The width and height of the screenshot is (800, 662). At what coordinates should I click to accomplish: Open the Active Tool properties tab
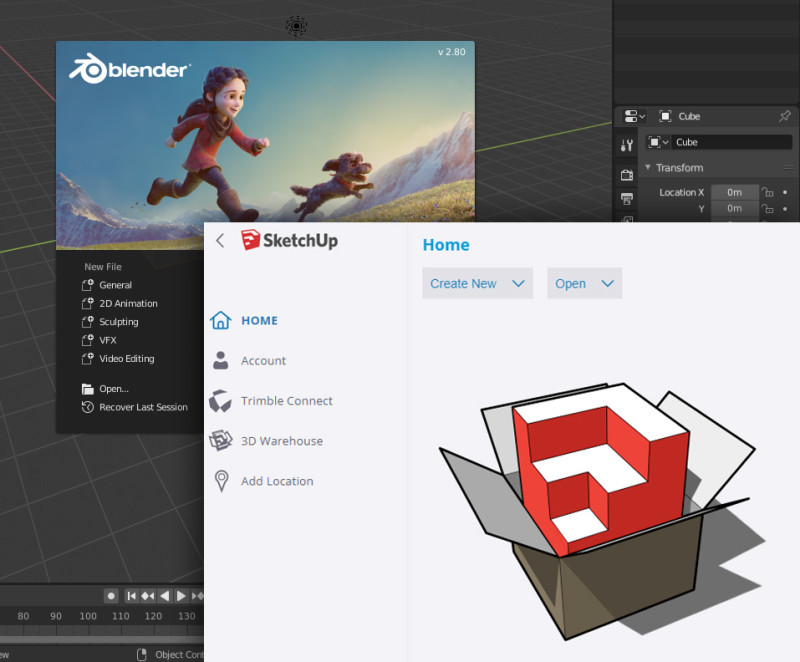pyautogui.click(x=627, y=145)
